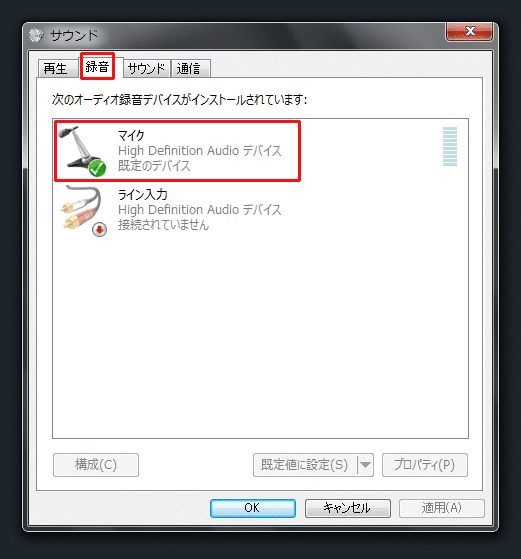Click the キャンセル button

(x=348, y=508)
